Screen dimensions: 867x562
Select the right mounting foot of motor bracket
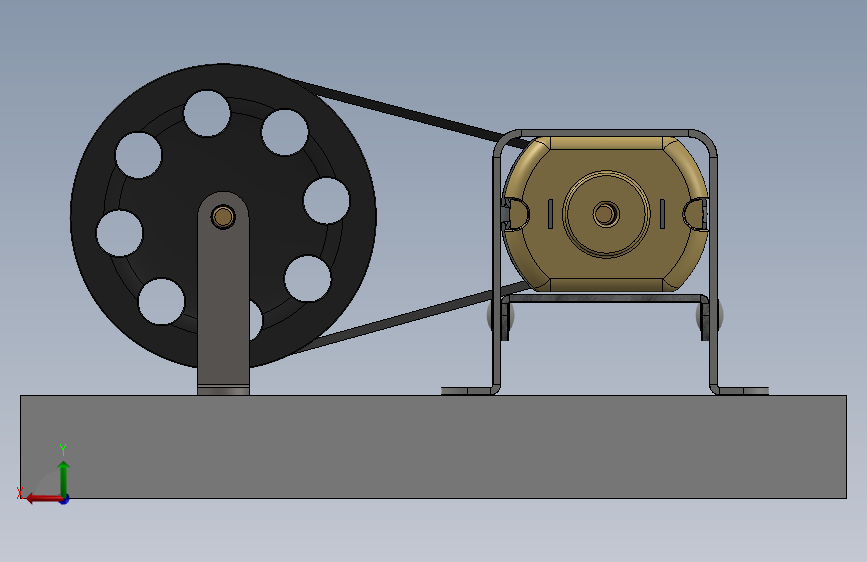742,391
